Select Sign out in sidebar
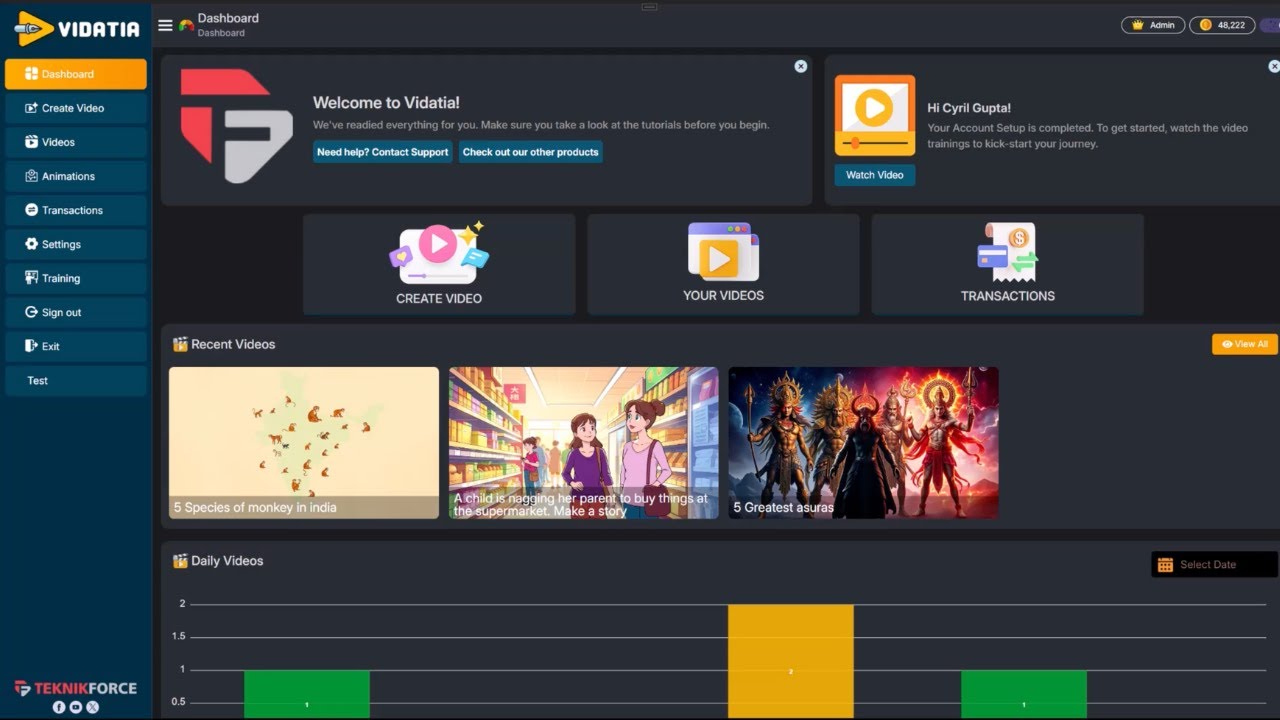This screenshot has width=1280, height=720. [76, 312]
